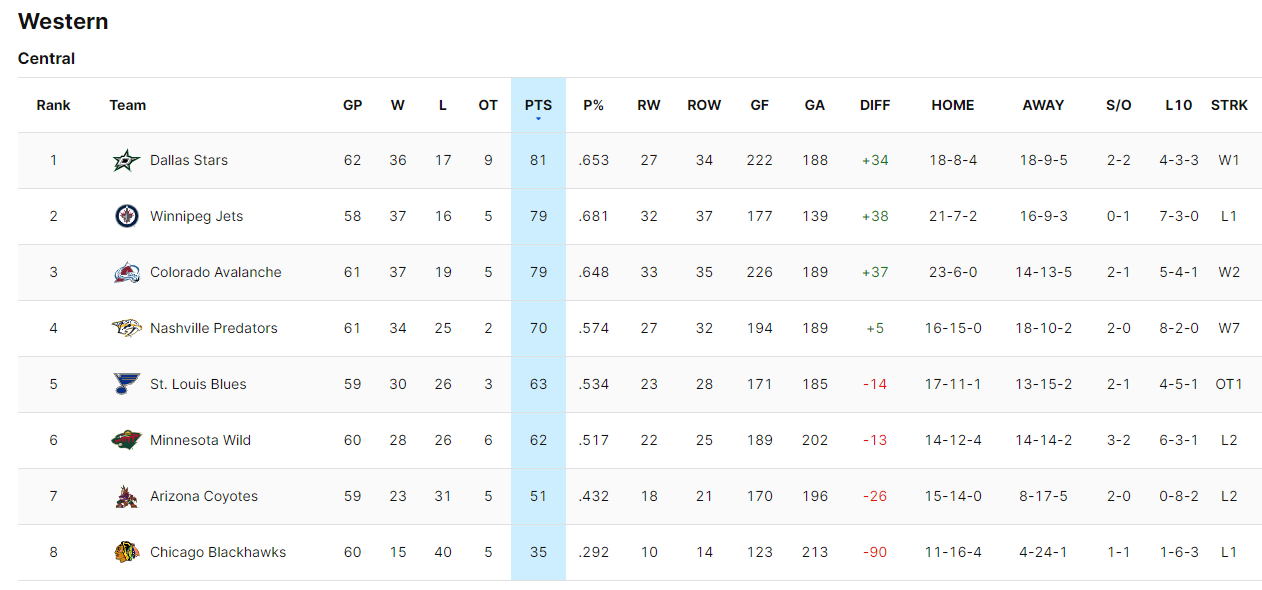Click the Chicago Blackhawks logo
This screenshot has width=1262, height=590.
[127, 552]
